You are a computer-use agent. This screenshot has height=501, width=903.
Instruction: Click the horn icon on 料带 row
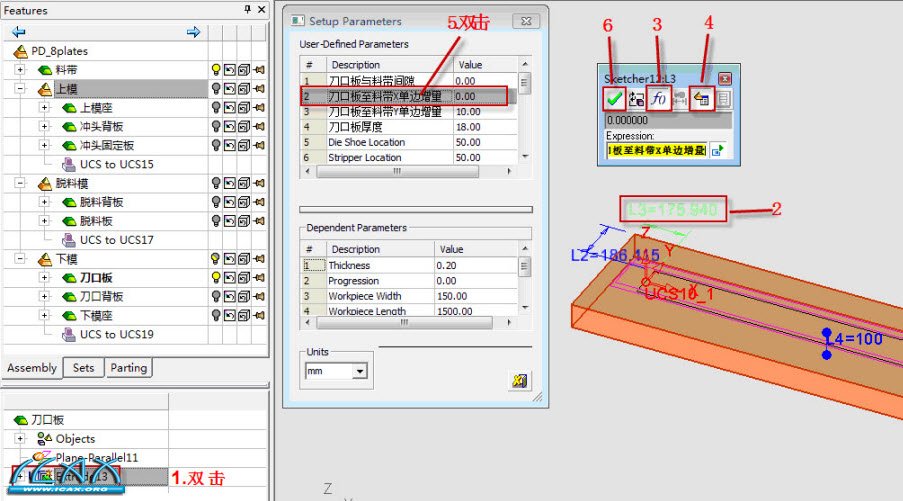[260, 70]
